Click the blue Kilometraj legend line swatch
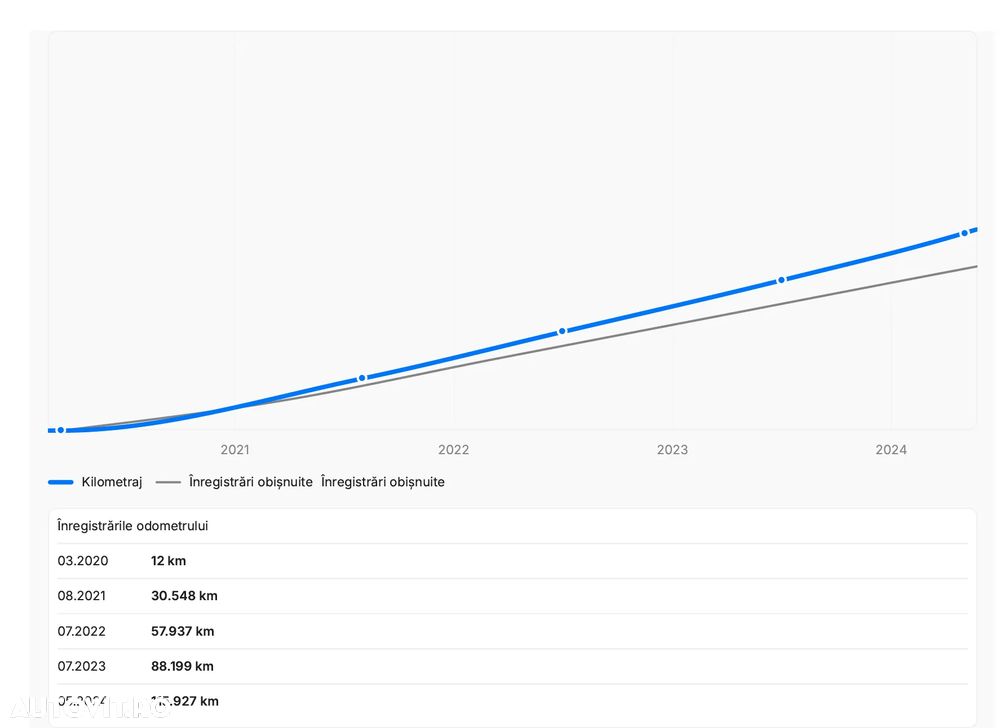The height and width of the screenshot is (728, 1000). [x=61, y=482]
